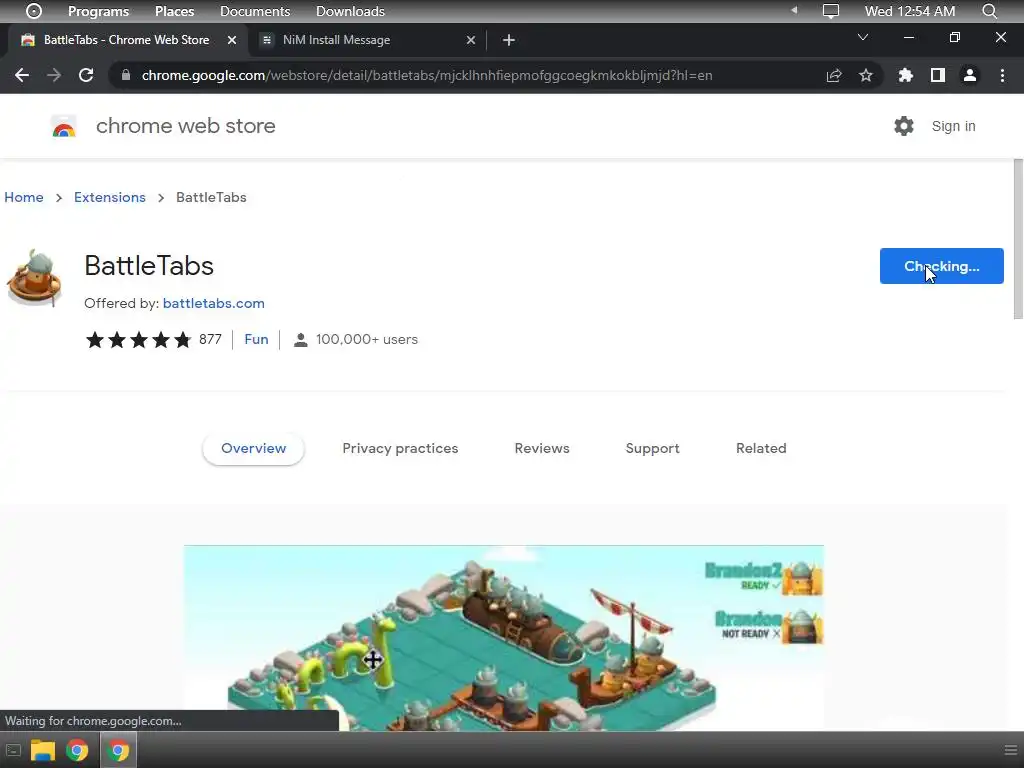Click the BattleTabs breadcrumb text
This screenshot has width=1024, height=768.
pos(211,197)
